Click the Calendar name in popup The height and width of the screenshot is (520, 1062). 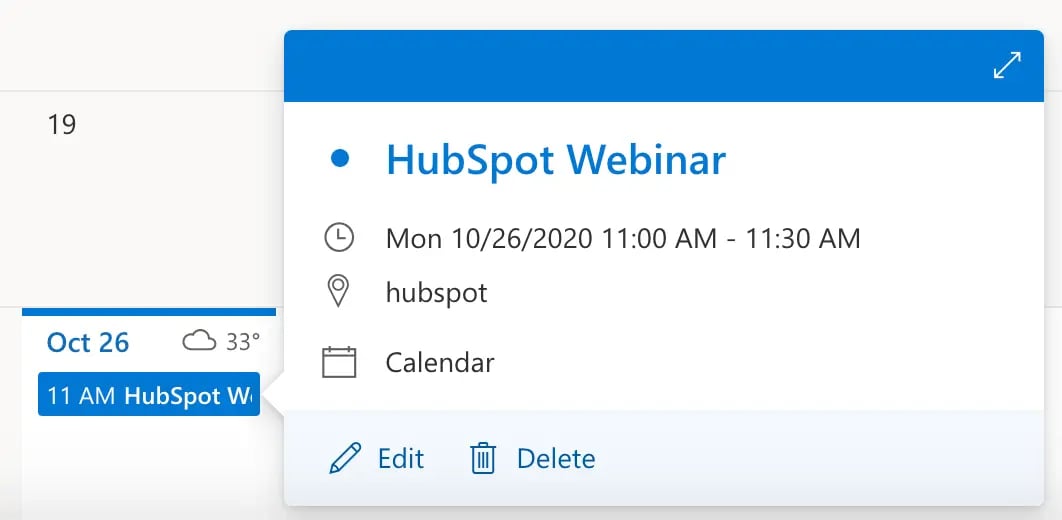tap(440, 362)
